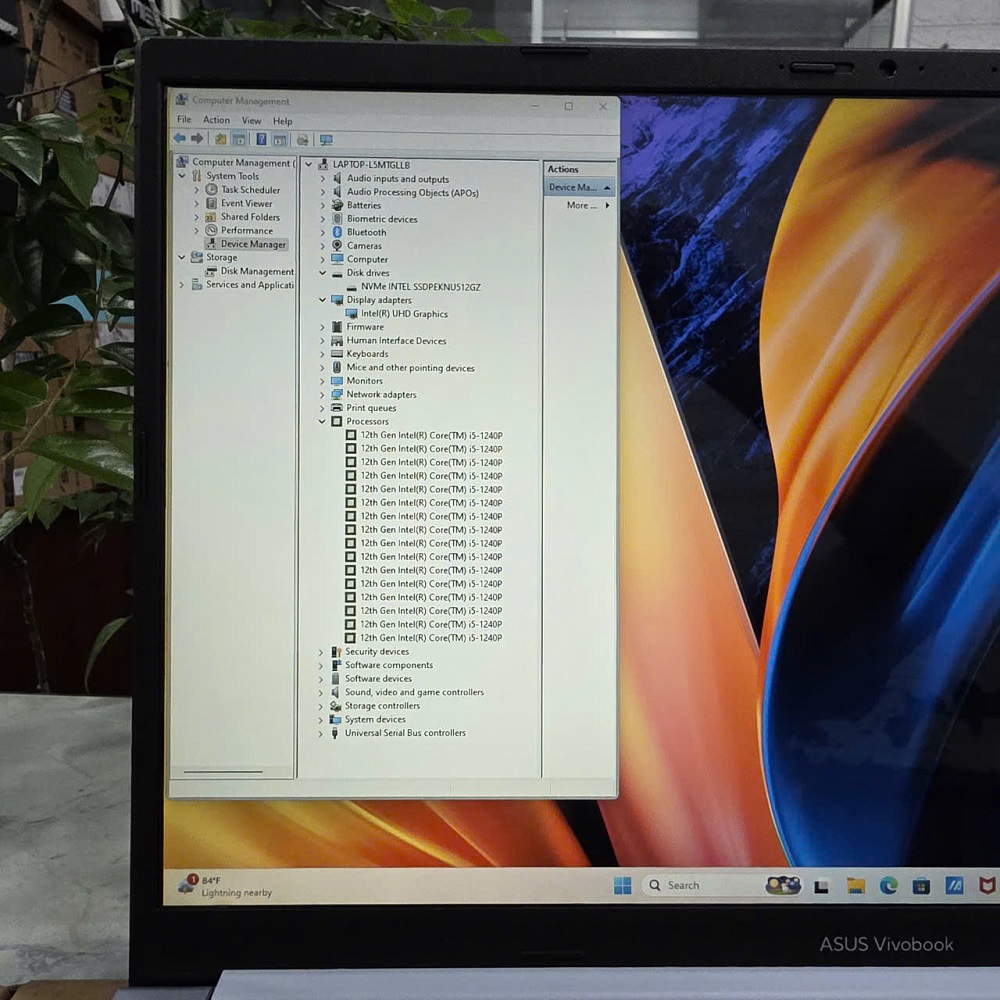Viewport: 1000px width, 1000px height.
Task: Click the Network adapters category icon
Action: (x=337, y=394)
